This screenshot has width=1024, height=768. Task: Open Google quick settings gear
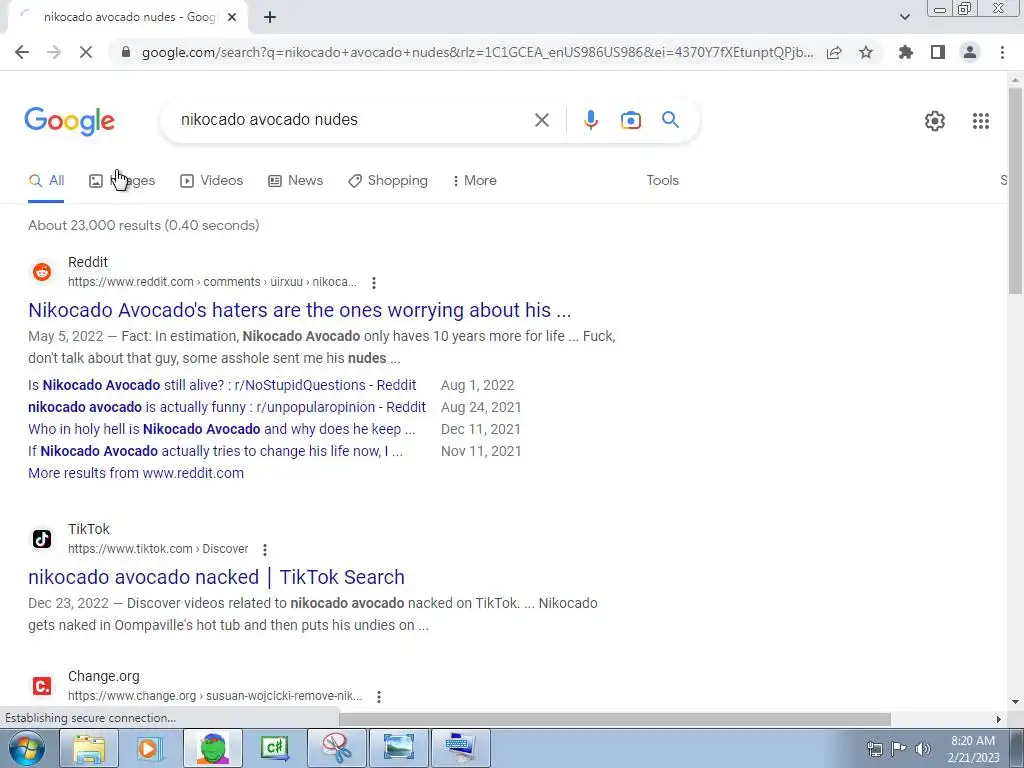tap(935, 121)
